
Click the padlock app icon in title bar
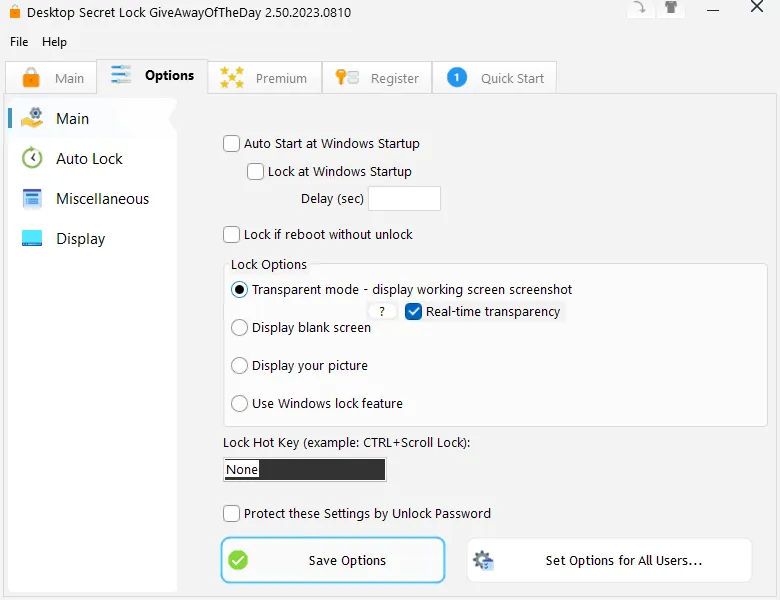[x=15, y=11]
